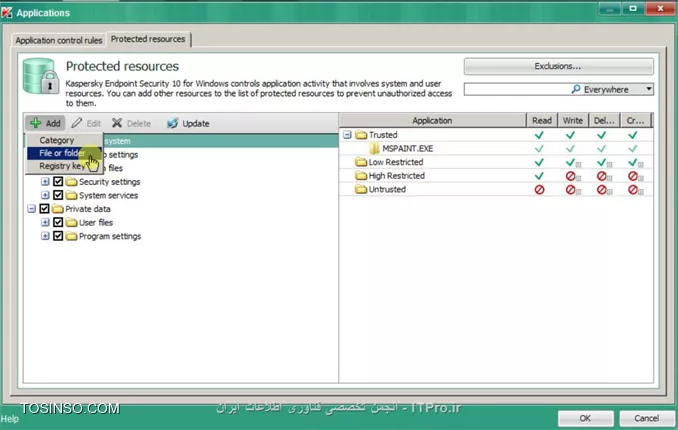Click Read block icon for Untrusted
678x430 pixels.
pyautogui.click(x=539, y=189)
